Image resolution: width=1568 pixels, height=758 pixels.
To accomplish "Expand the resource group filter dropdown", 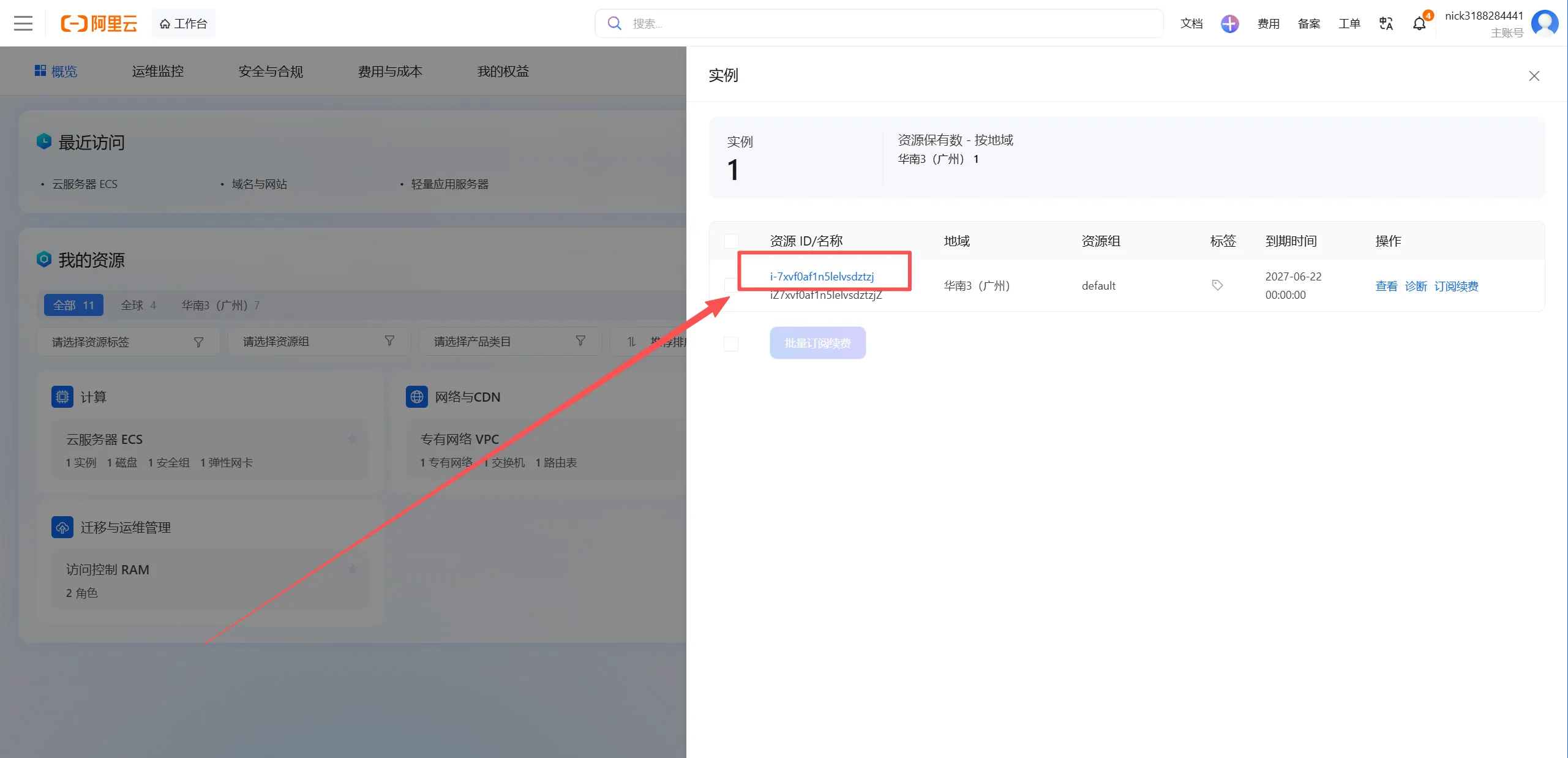I will [x=319, y=342].
